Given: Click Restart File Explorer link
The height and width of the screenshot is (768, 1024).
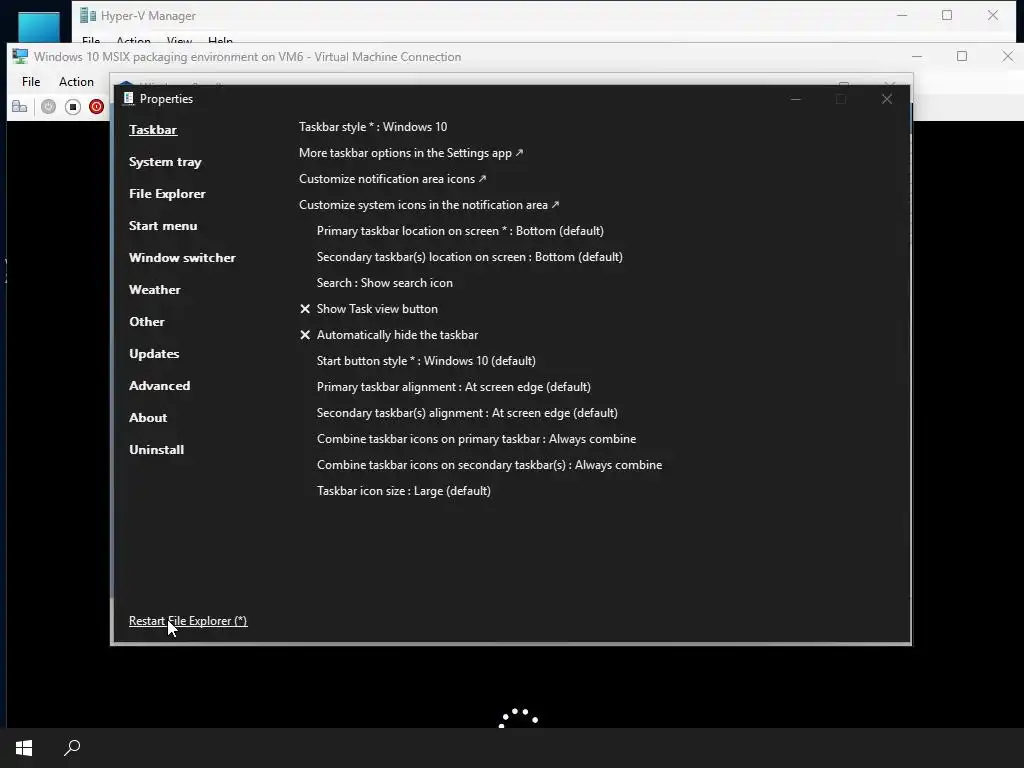Looking at the screenshot, I should click(188, 620).
